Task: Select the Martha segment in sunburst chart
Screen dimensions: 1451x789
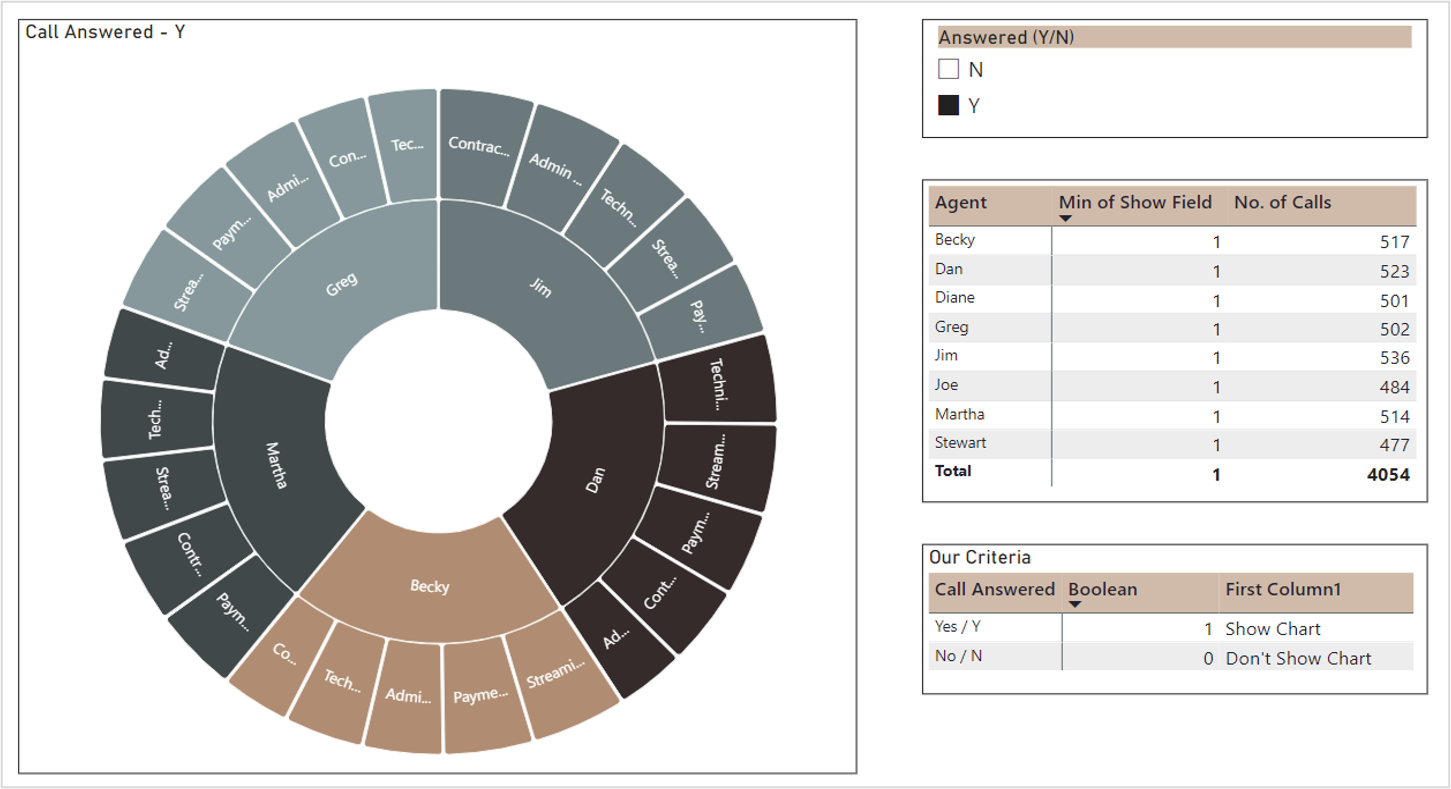Action: click(x=275, y=465)
